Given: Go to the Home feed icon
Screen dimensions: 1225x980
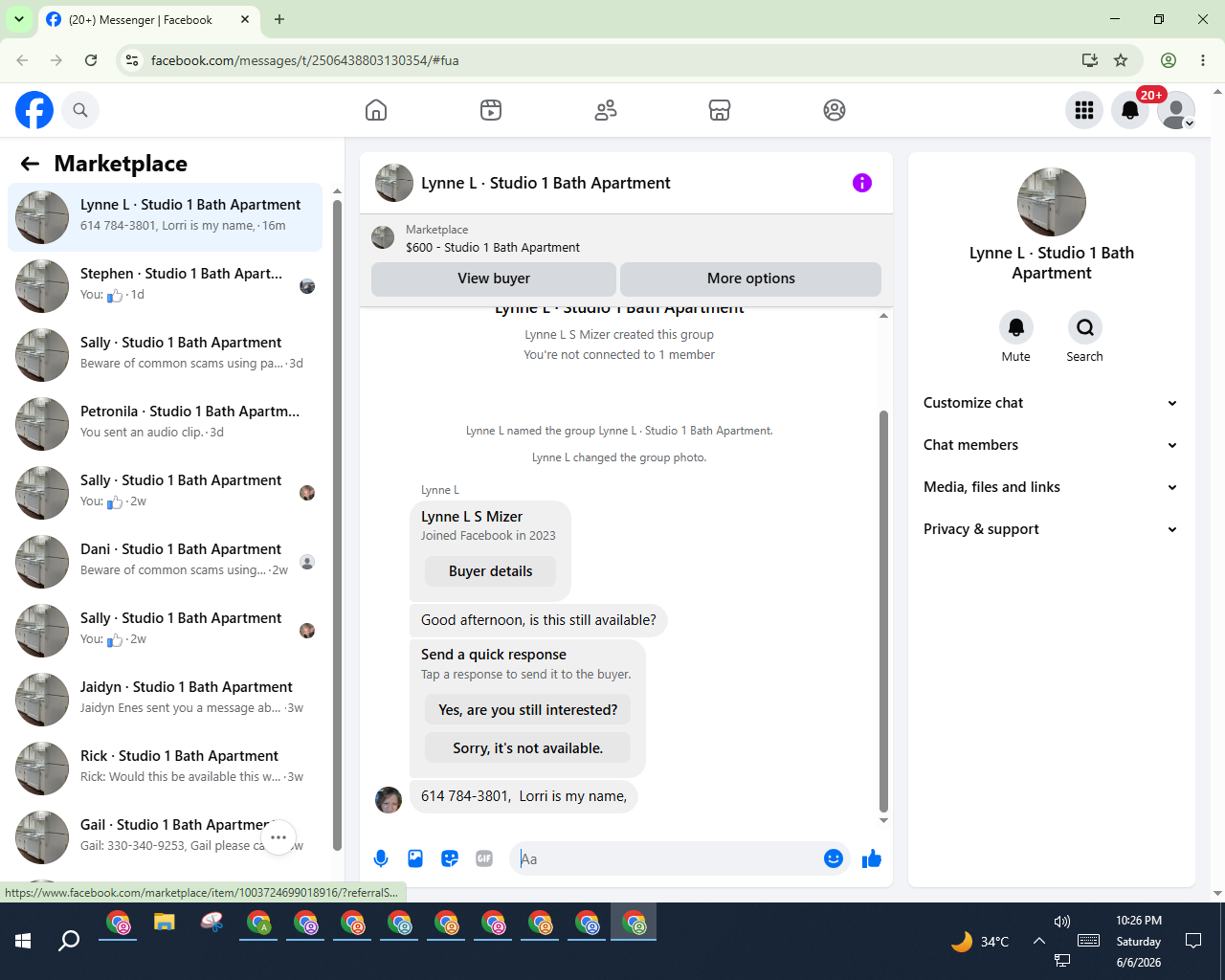Looking at the screenshot, I should 376,110.
